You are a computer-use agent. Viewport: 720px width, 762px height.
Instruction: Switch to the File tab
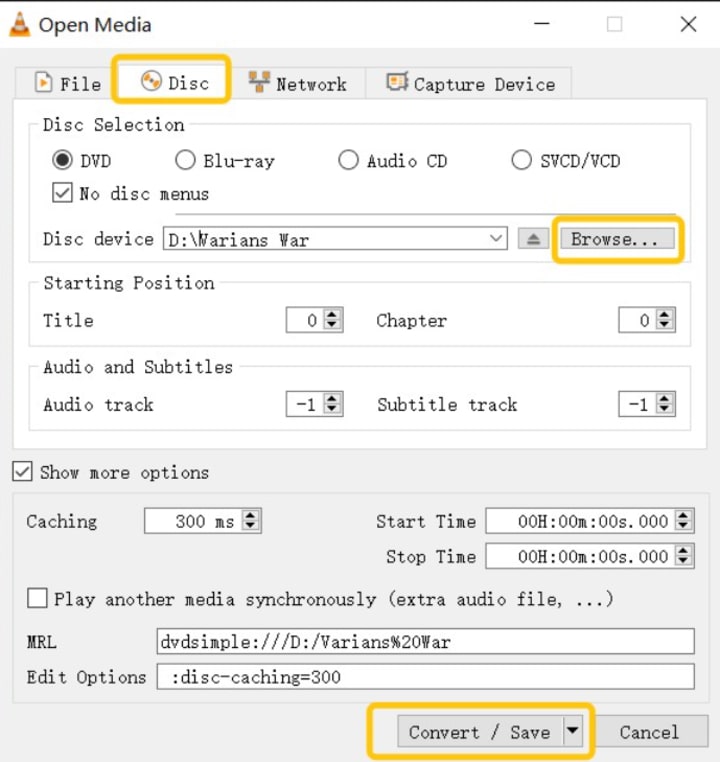click(68, 84)
